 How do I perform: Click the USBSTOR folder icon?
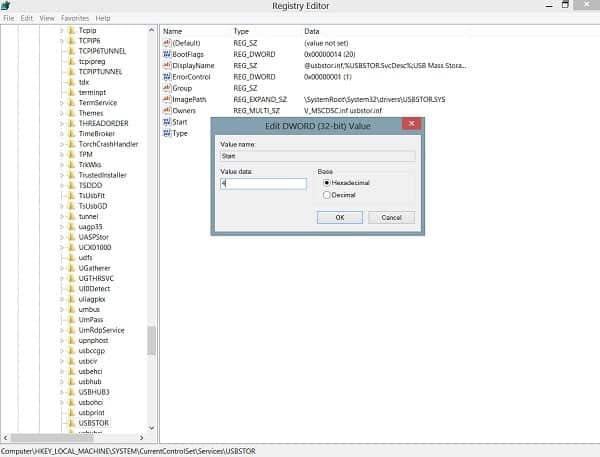click(71, 423)
